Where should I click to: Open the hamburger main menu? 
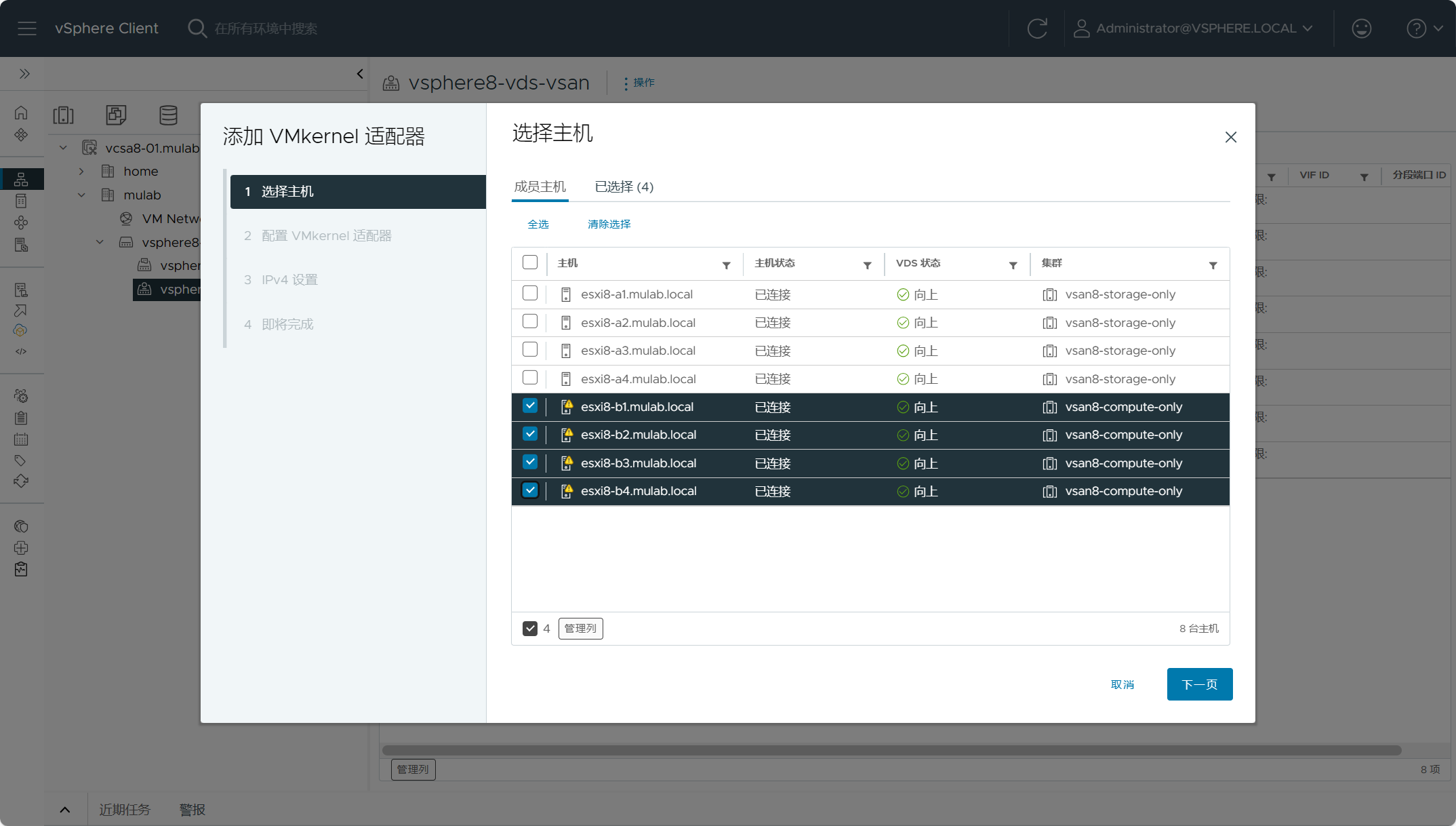[x=27, y=28]
